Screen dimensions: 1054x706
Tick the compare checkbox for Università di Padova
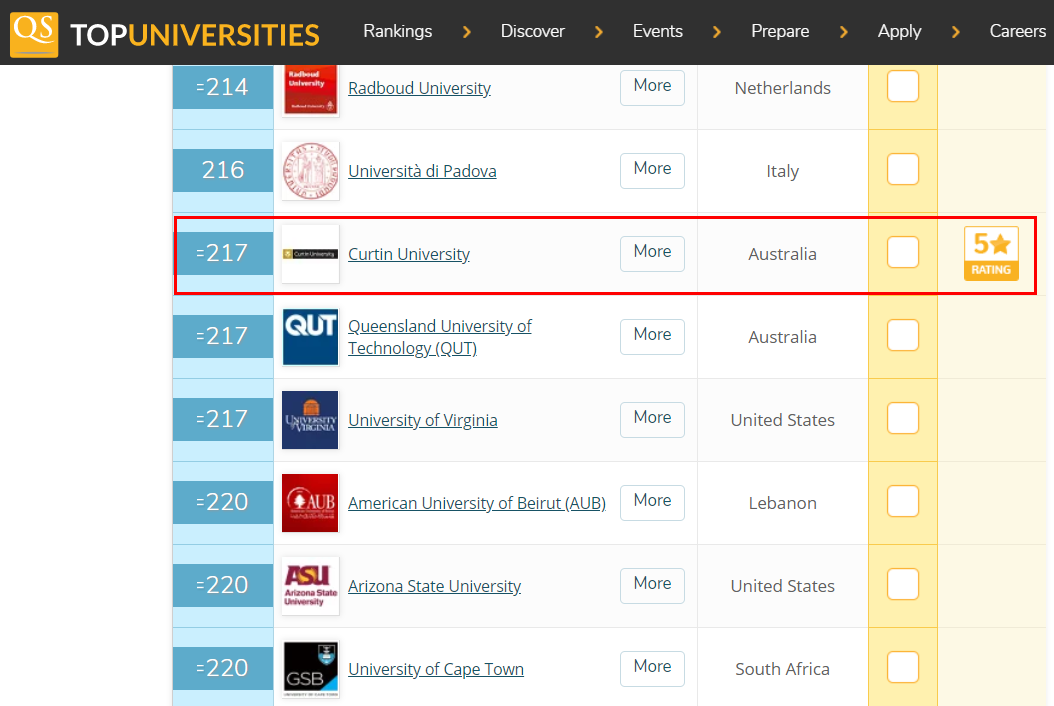click(x=903, y=169)
